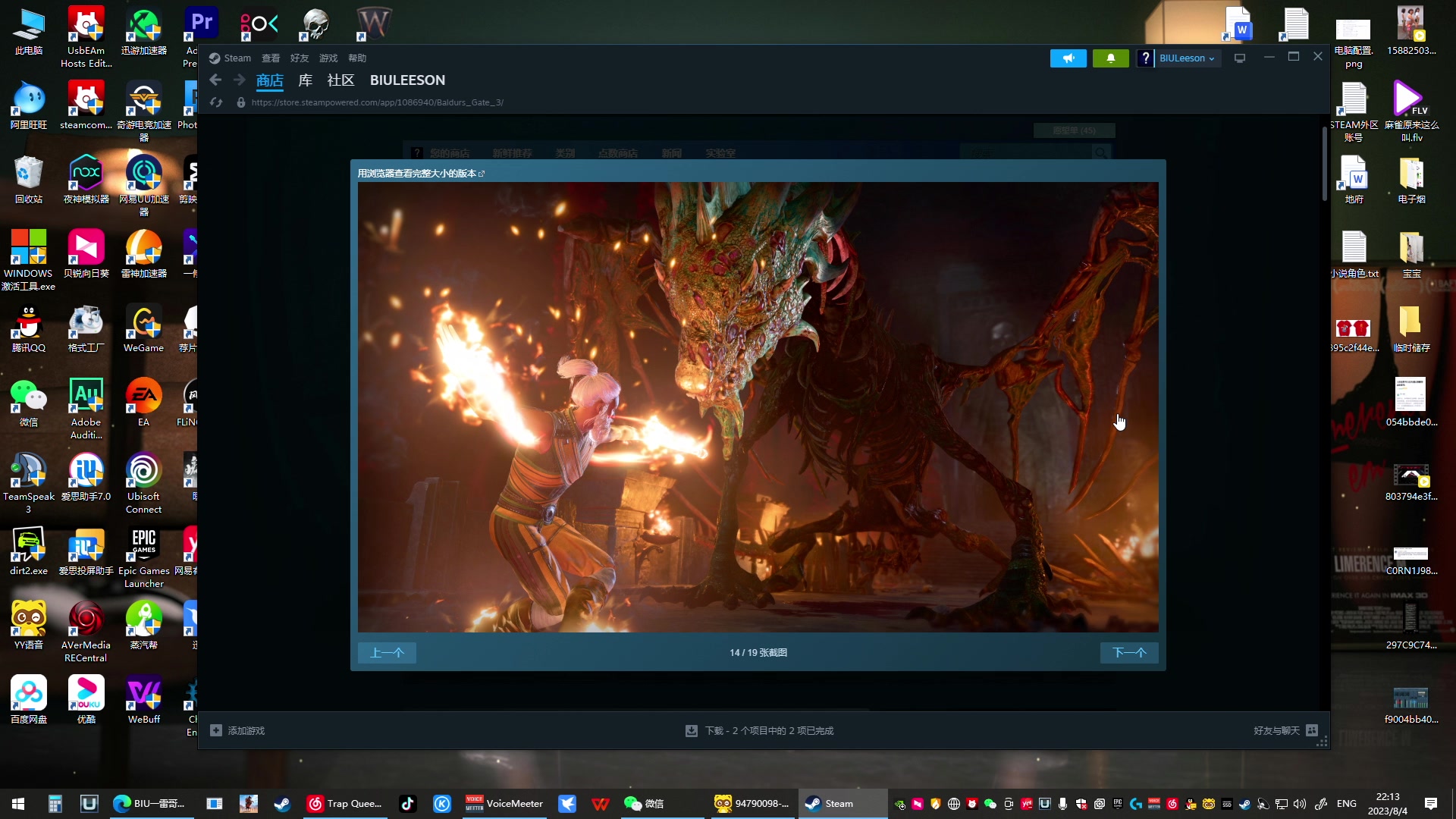Open the 好友 menu in Steam
The width and height of the screenshot is (1456, 819).
[x=300, y=58]
